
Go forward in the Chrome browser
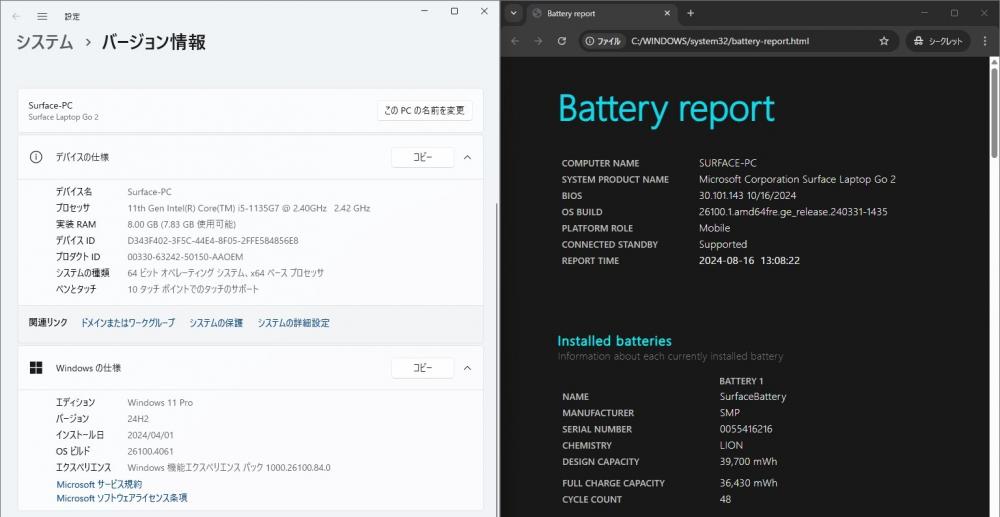[538, 41]
